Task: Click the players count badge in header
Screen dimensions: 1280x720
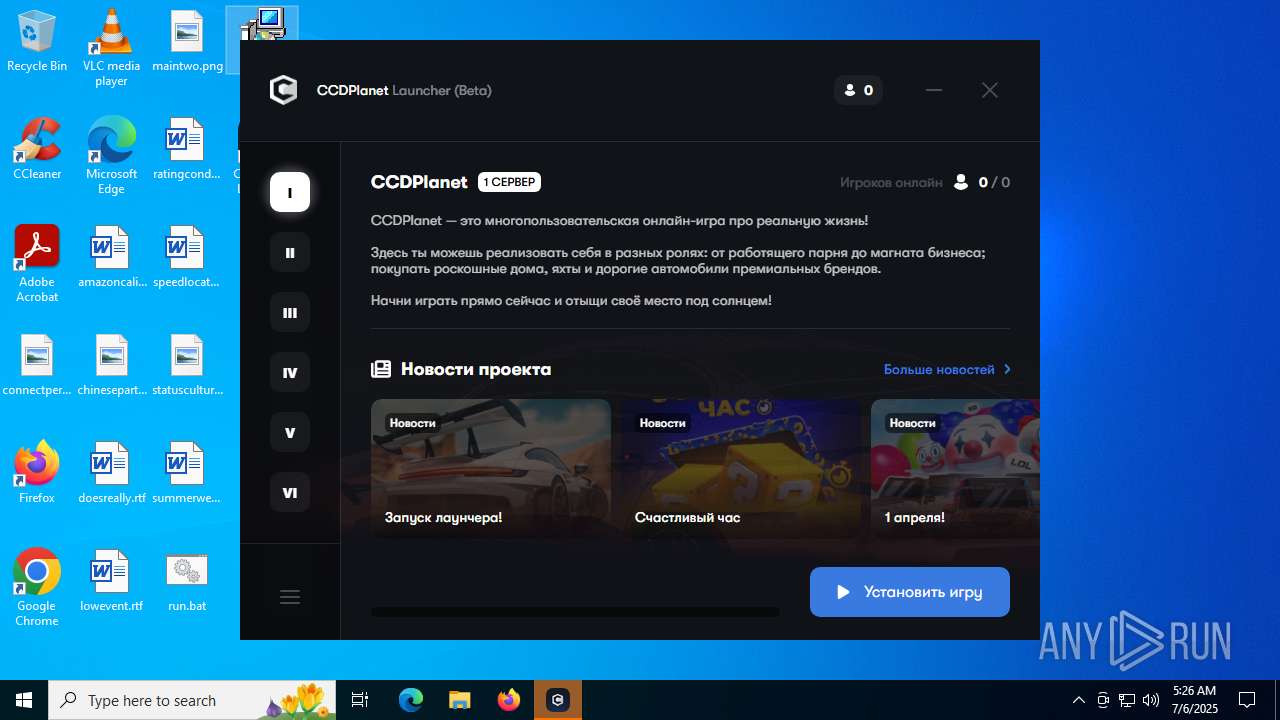Action: (858, 90)
